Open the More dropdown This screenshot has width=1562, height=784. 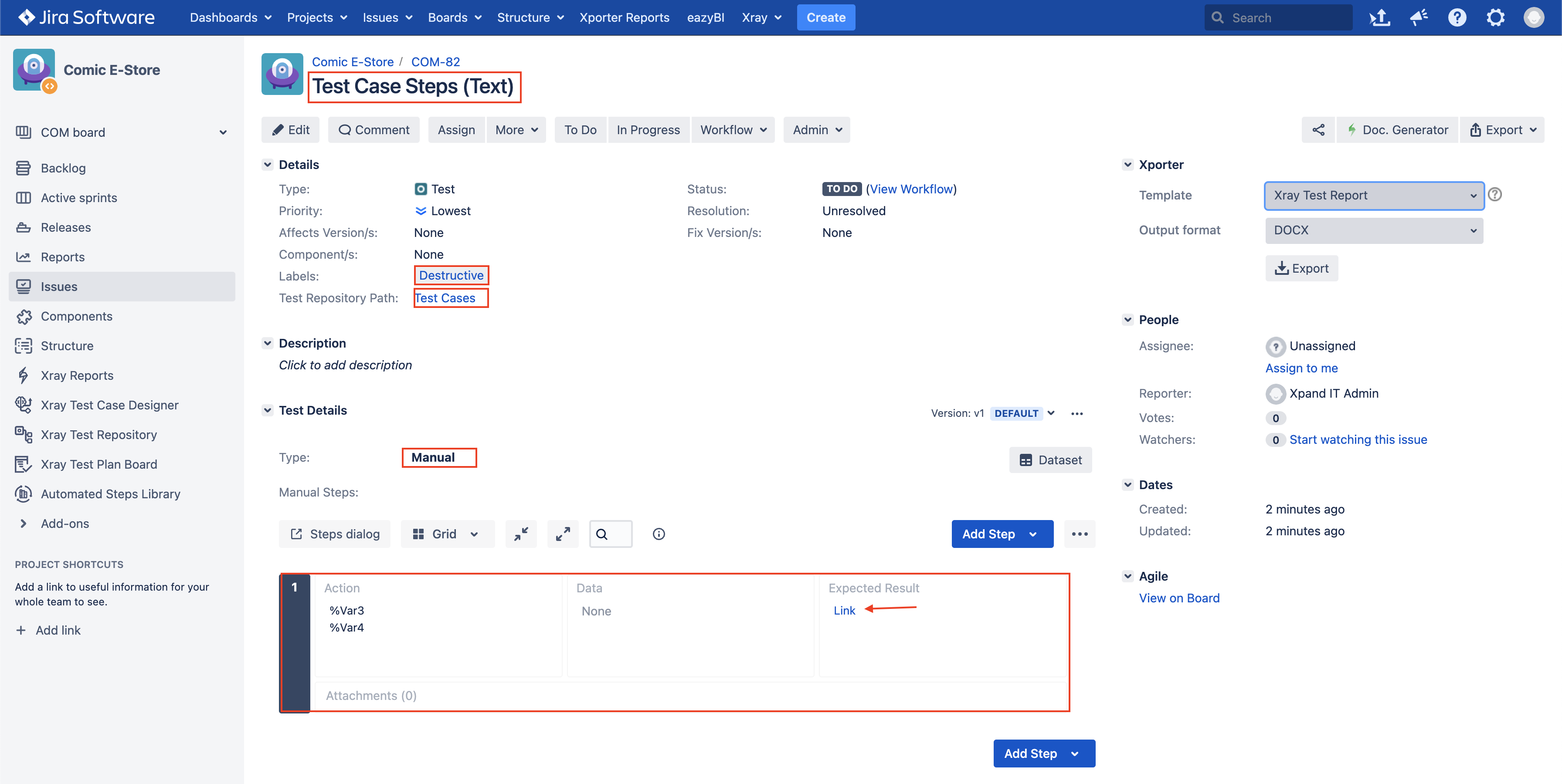click(516, 130)
